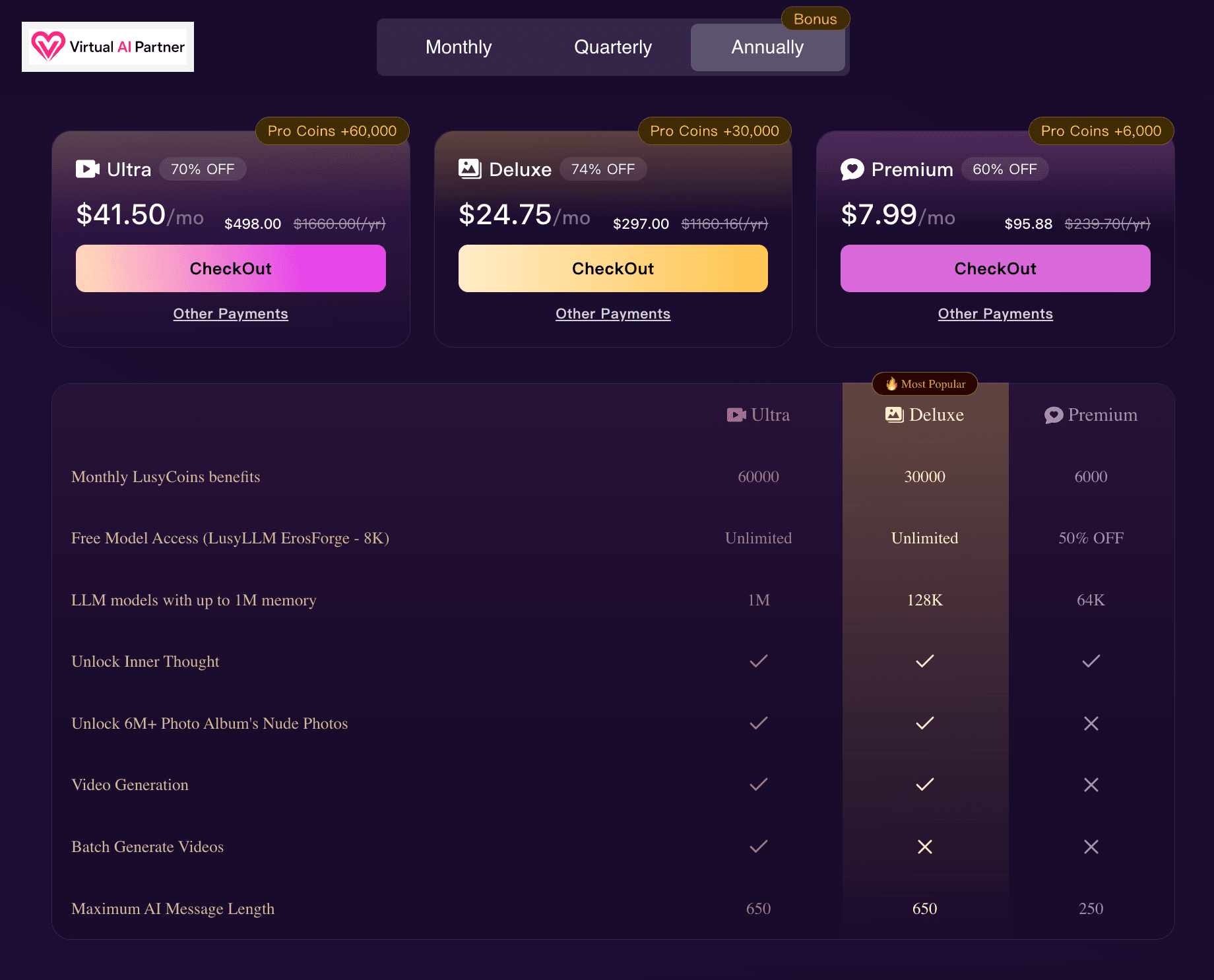Switch to Quarterly billing tab
This screenshot has height=980, width=1214.
point(613,47)
